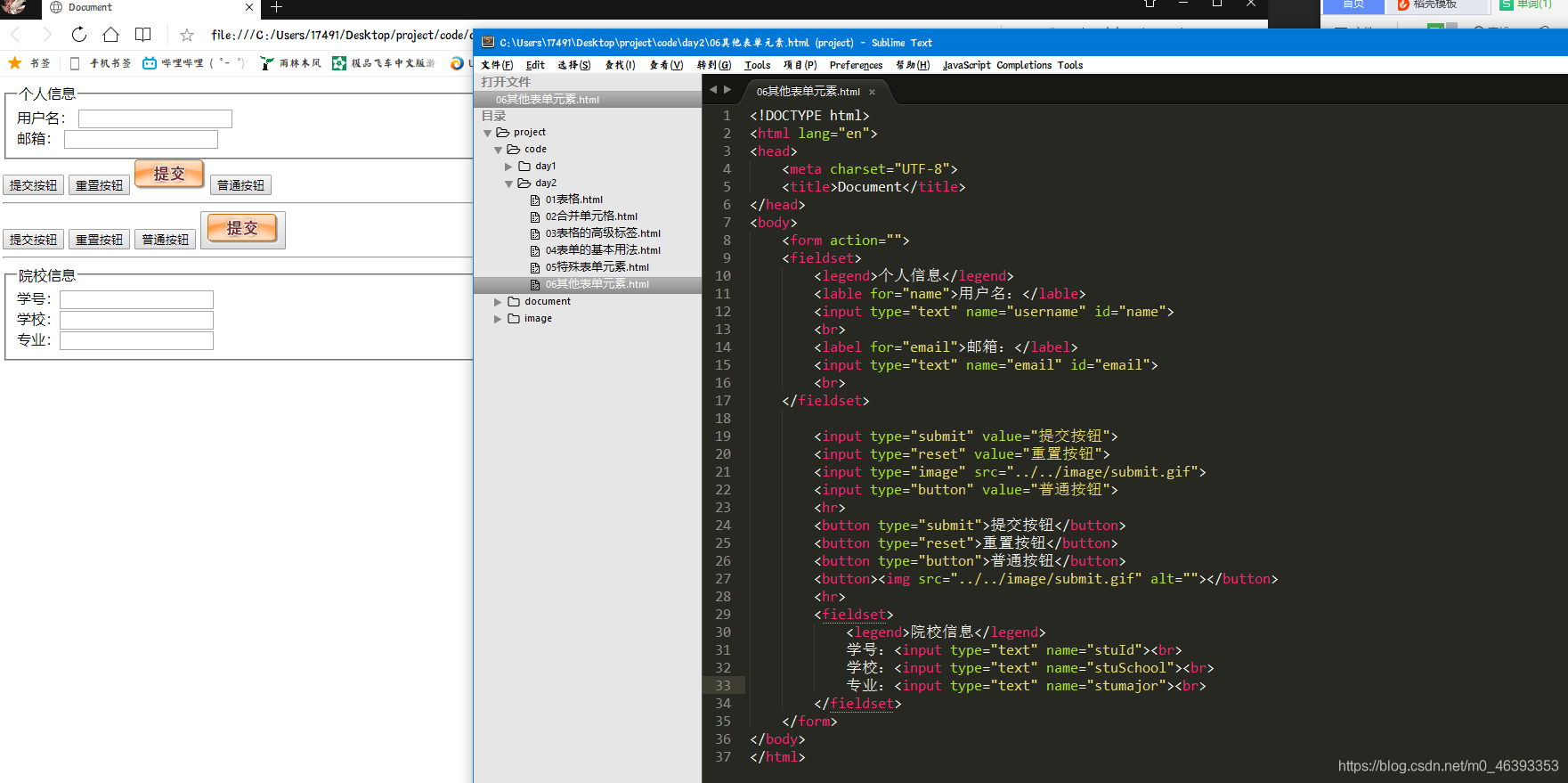1568x783 pixels.
Task: Collapse the project folder
Action: [x=487, y=133]
